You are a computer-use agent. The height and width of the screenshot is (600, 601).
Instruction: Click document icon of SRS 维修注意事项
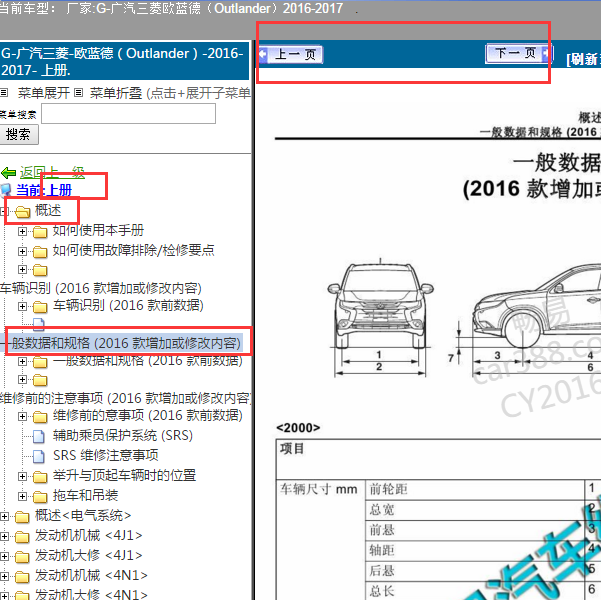click(39, 456)
